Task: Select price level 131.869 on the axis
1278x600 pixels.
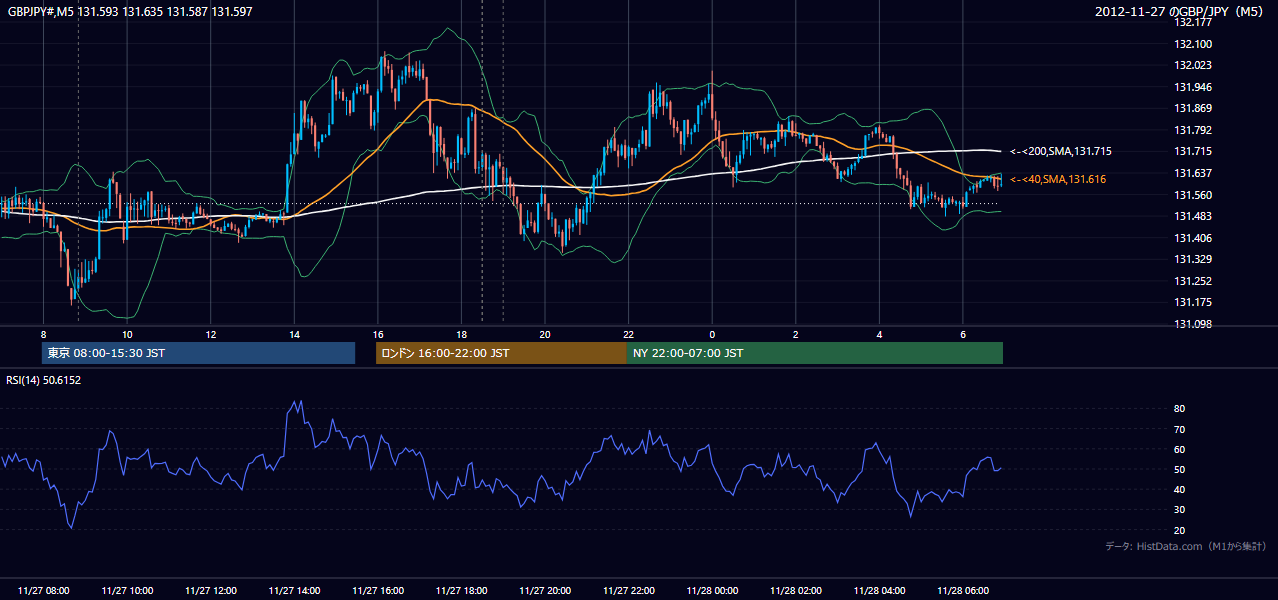Action: coord(1194,108)
